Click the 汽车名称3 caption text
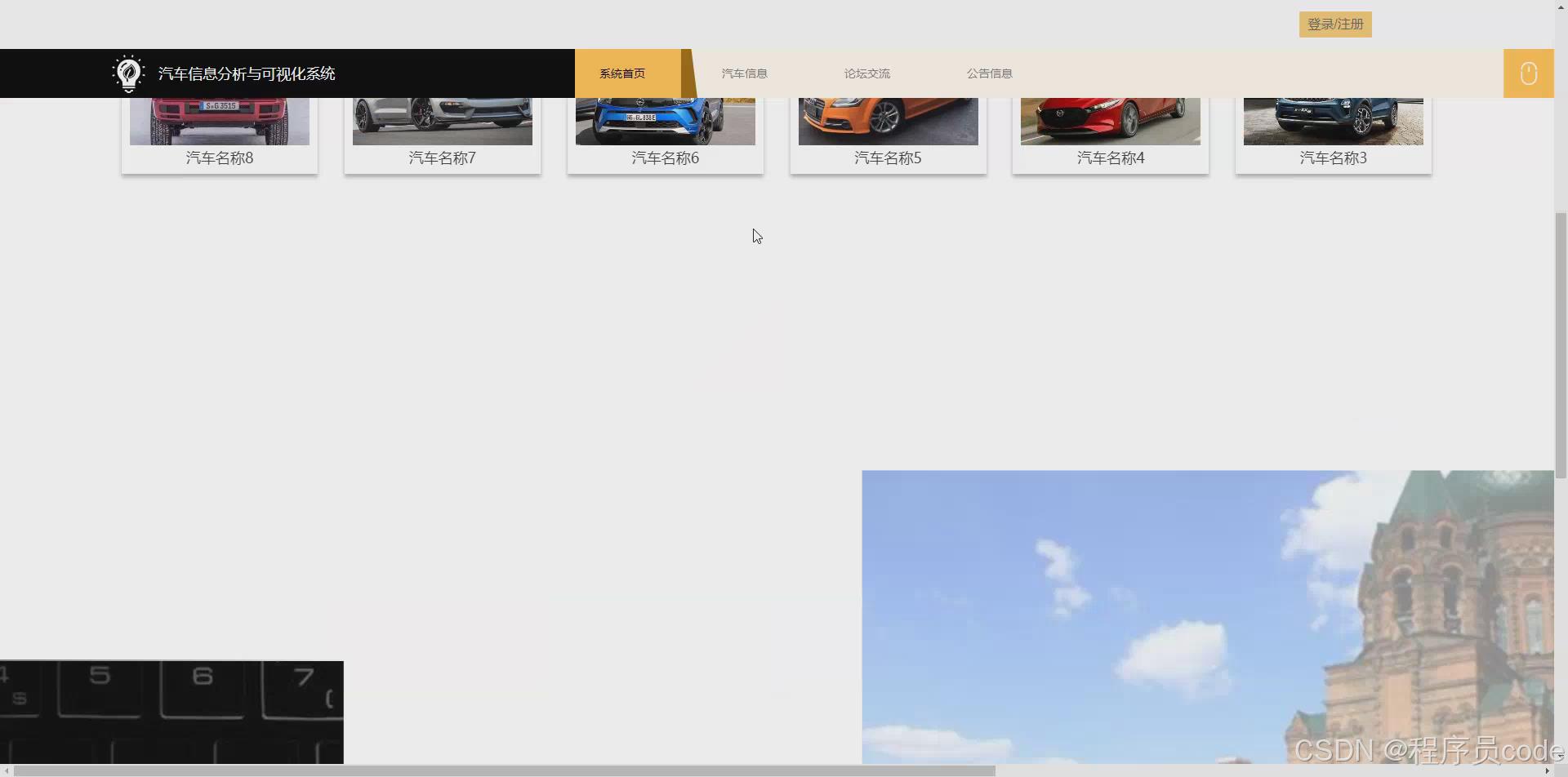 click(1334, 158)
